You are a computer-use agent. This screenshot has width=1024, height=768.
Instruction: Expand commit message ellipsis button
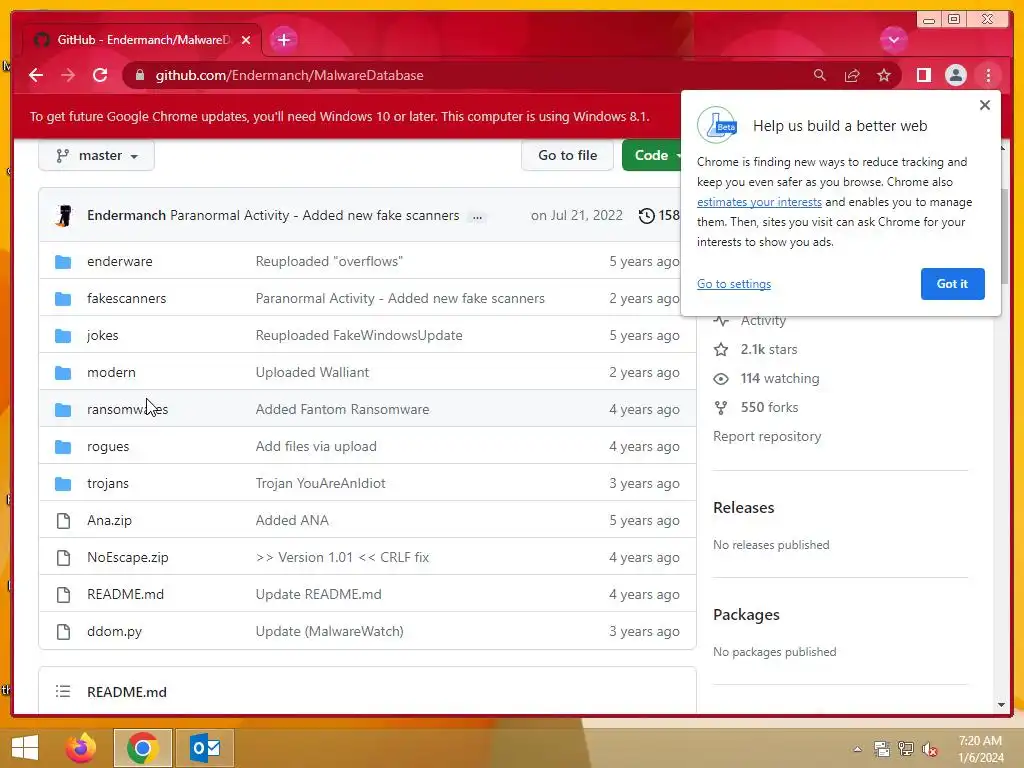[477, 217]
